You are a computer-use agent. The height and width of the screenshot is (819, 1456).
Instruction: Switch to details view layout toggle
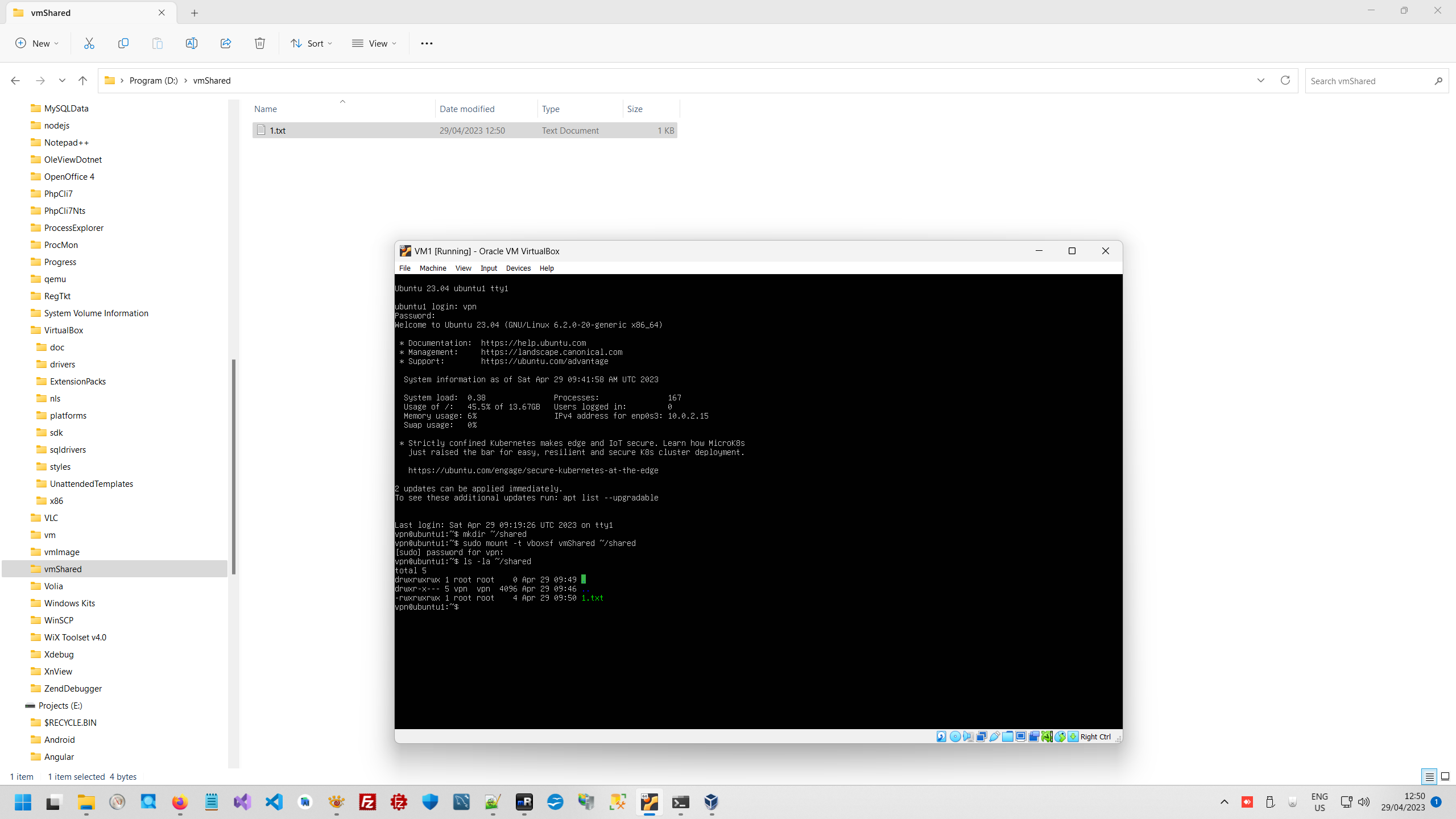1429,776
